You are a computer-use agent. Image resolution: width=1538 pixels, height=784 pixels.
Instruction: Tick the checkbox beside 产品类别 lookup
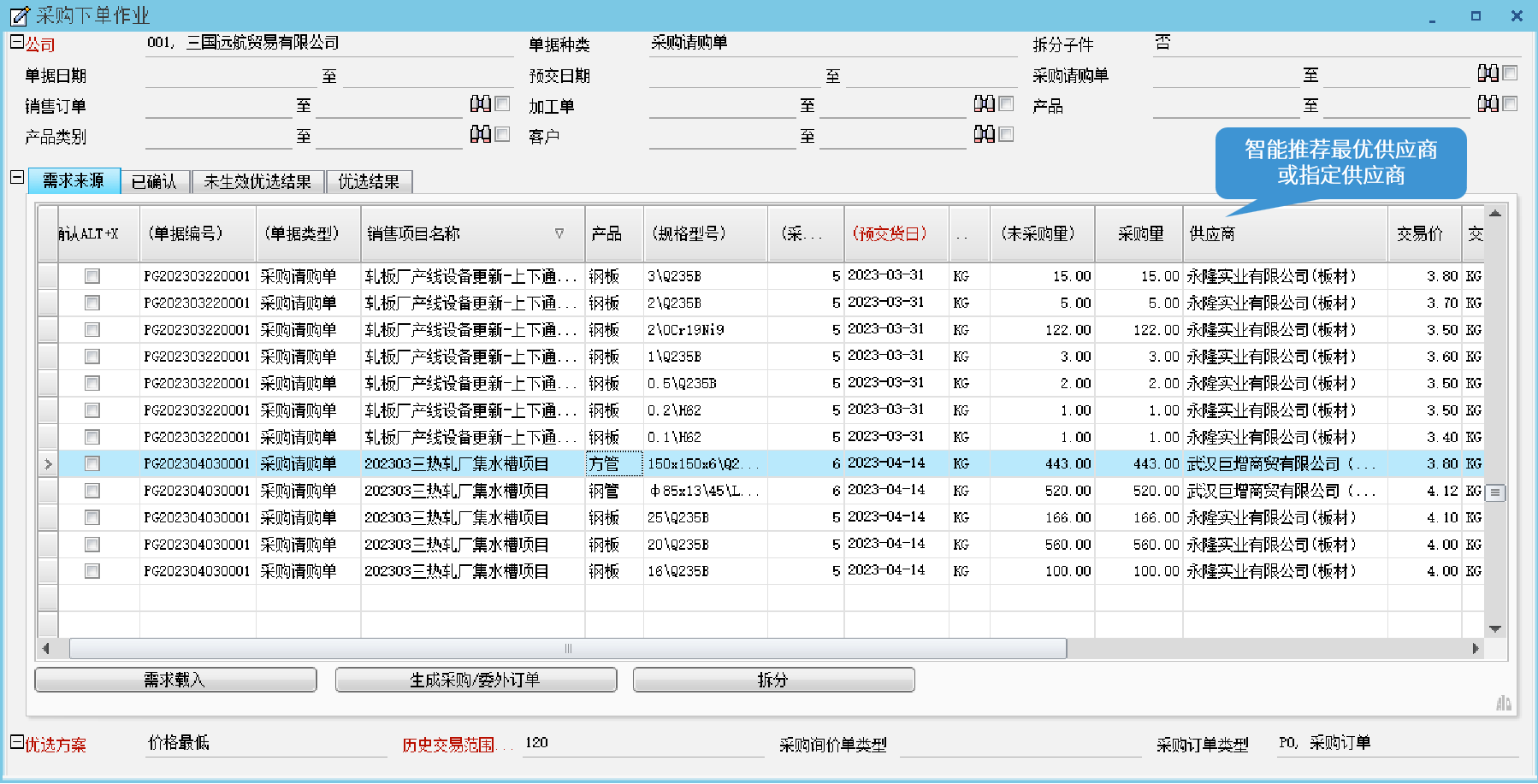503,134
